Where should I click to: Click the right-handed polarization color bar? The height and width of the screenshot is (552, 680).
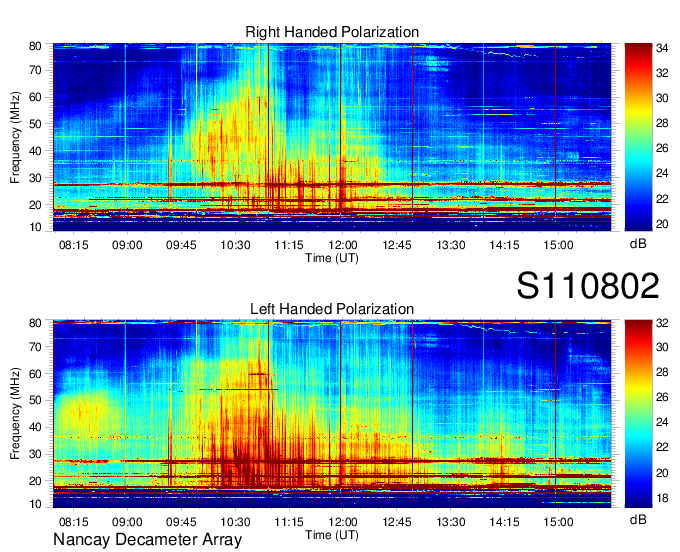tap(638, 137)
